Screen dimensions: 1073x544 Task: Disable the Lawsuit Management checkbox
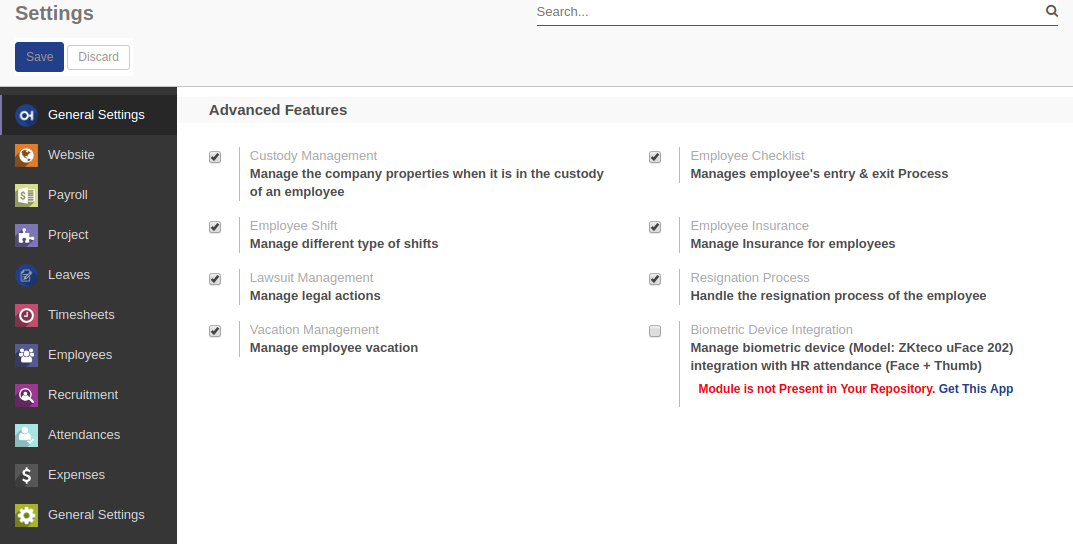point(215,279)
